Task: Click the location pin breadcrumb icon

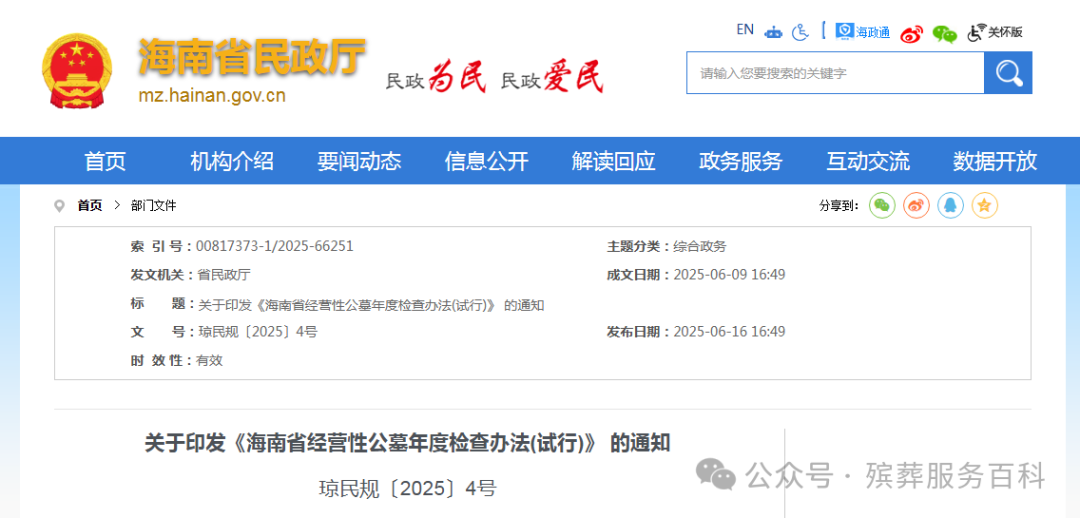Action: pyautogui.click(x=60, y=205)
